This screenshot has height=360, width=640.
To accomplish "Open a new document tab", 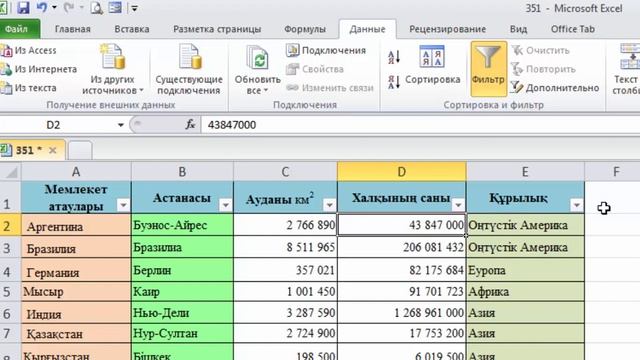I will coord(80,150).
